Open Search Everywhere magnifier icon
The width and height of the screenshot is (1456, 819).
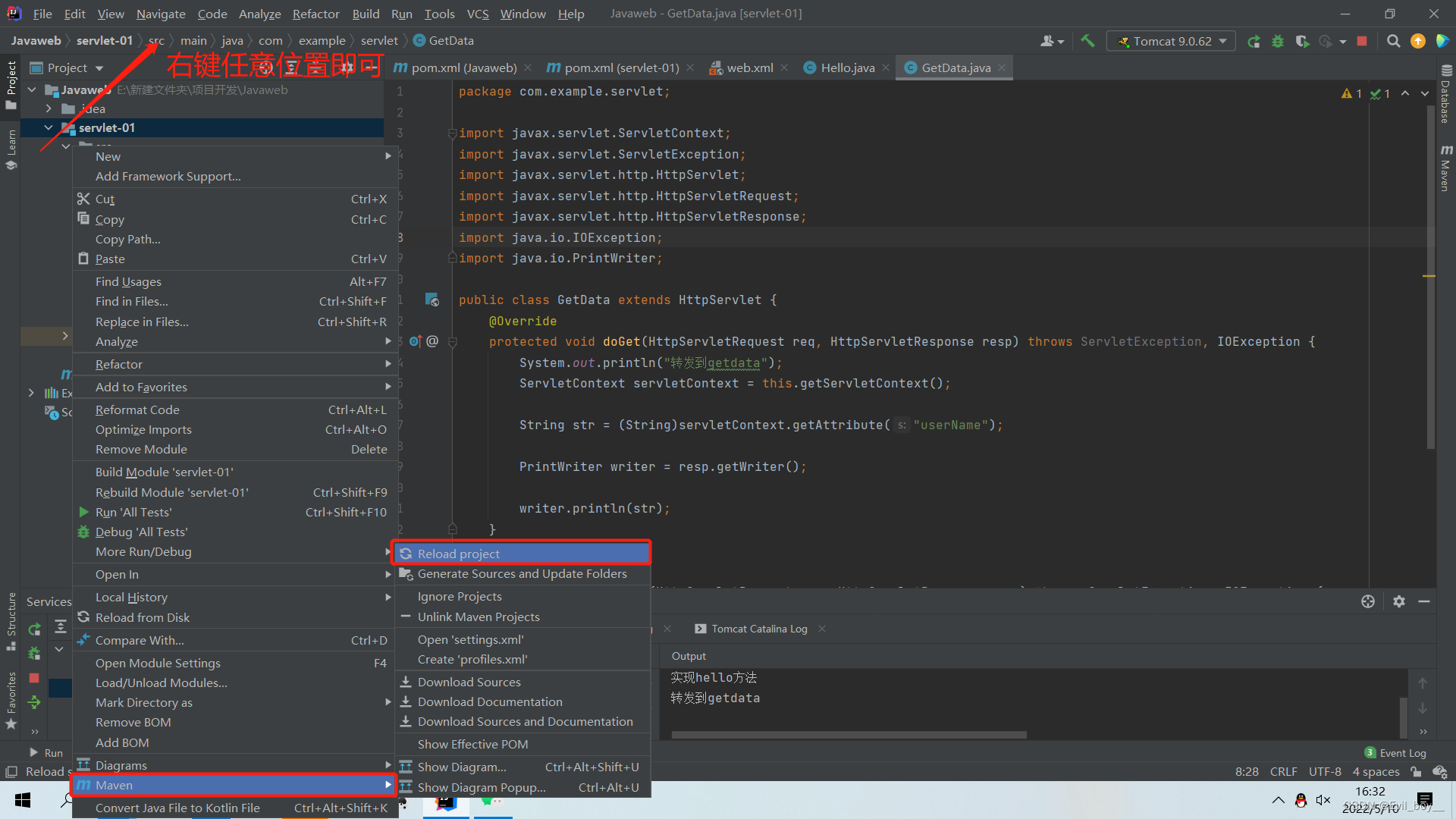click(x=1393, y=41)
